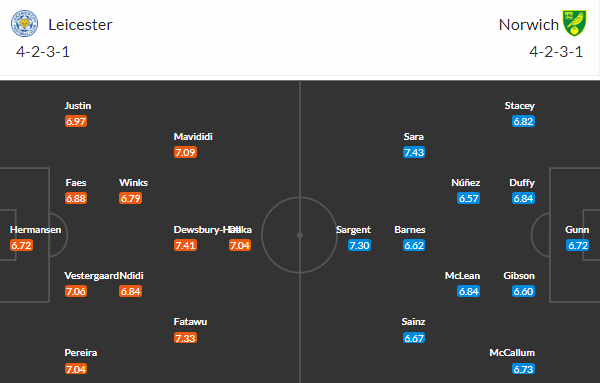This screenshot has height=383, width=600.
Task: Select Sargent's 7.30 rating badge
Action: 359,245
